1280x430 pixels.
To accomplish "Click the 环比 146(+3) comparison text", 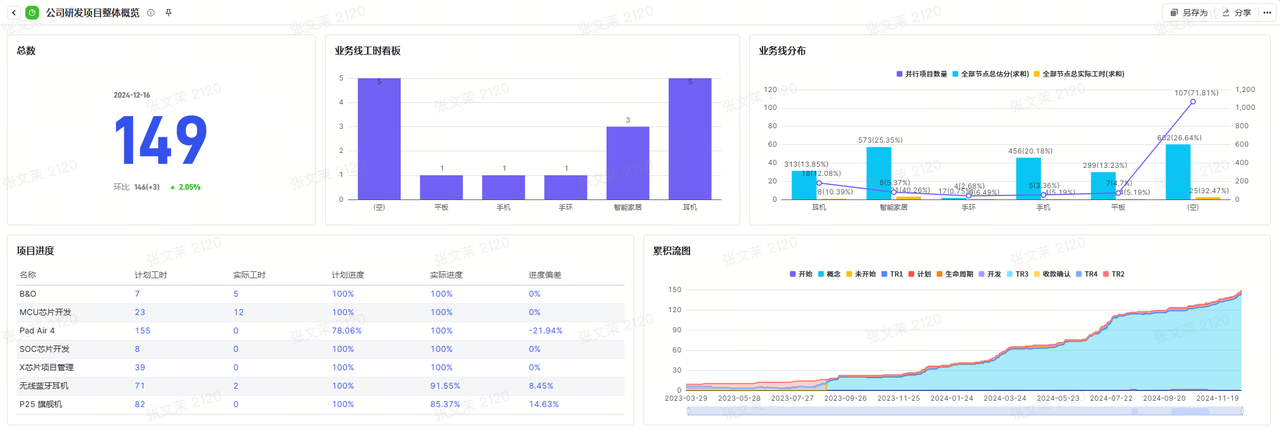I will 138,187.
